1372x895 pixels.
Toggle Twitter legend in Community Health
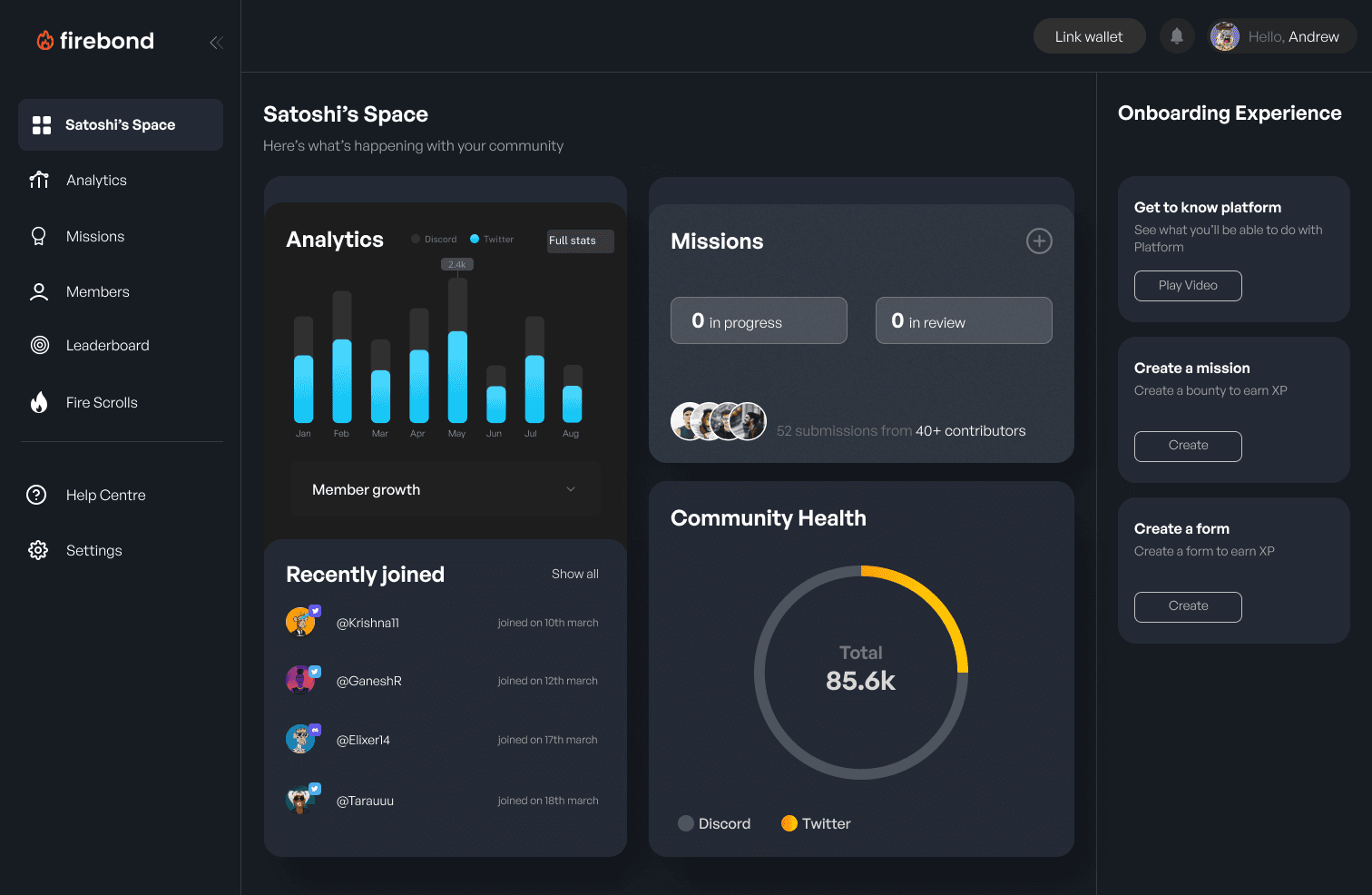[816, 823]
